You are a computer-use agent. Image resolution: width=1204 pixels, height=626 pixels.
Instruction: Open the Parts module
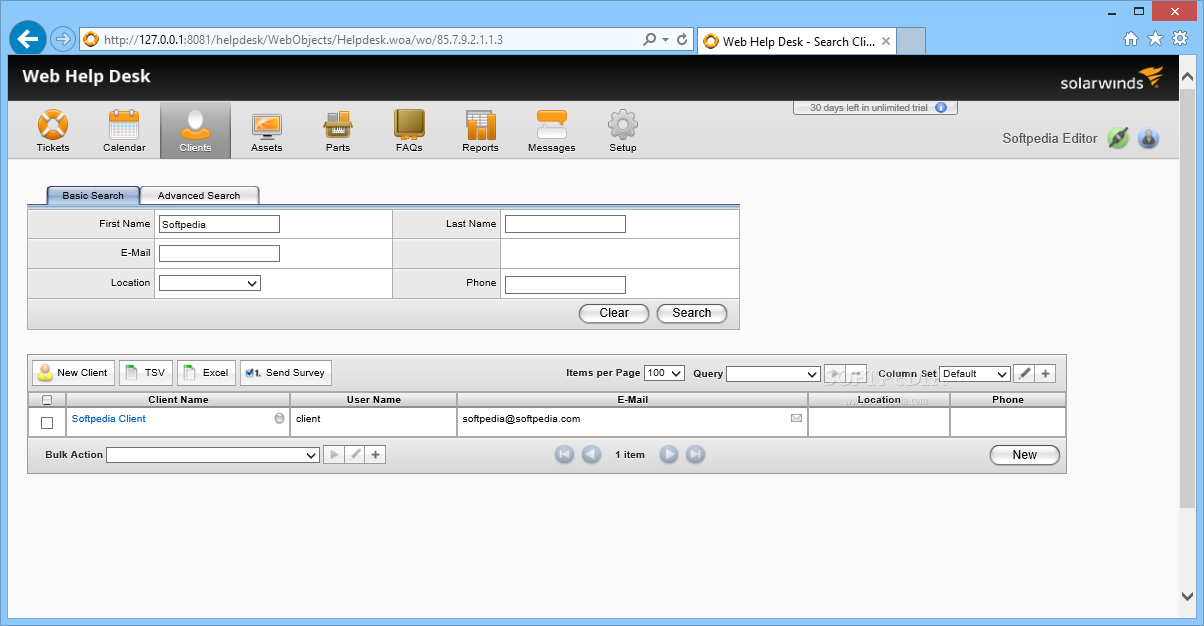(x=338, y=131)
